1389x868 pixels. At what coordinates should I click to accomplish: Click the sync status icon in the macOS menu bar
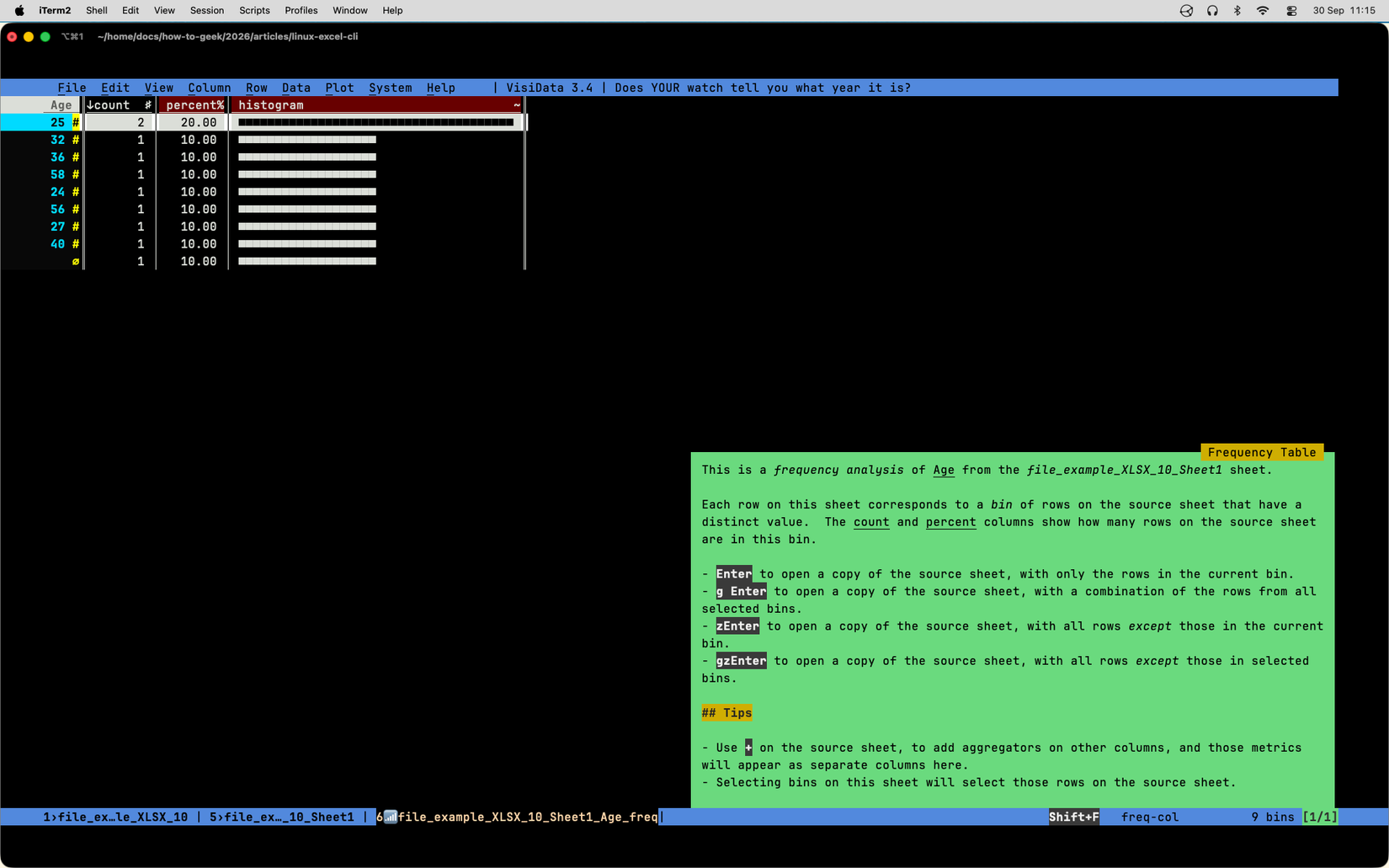tap(1186, 11)
